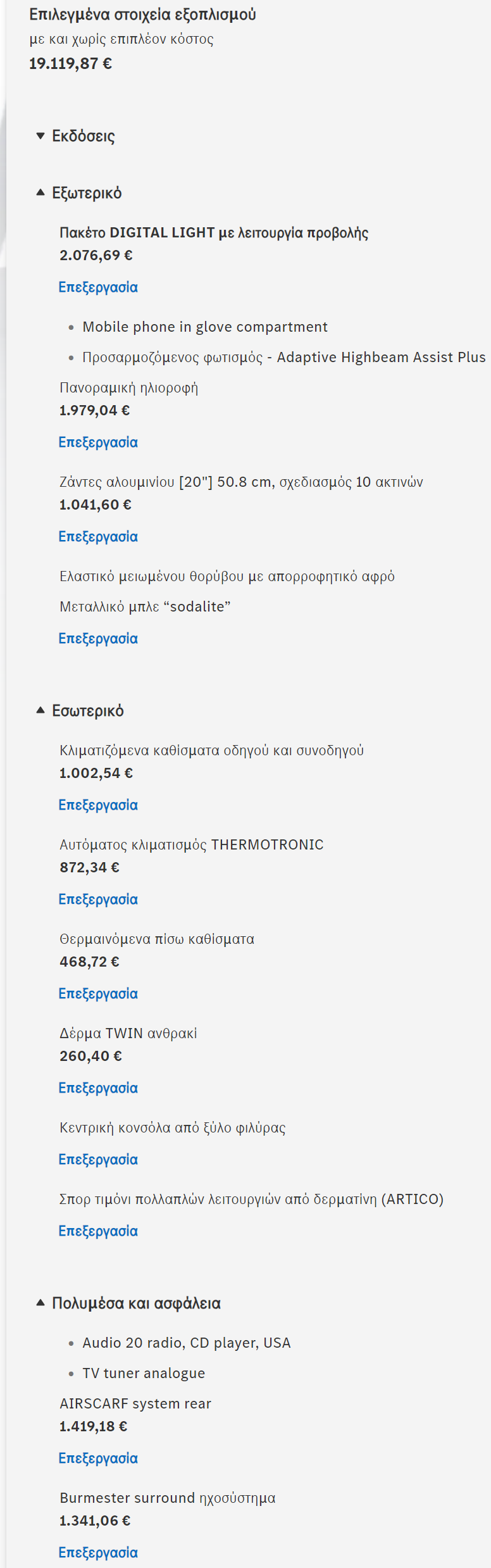Click Επεξεργασία under Κεντρική κονσόλα
491x1568 pixels.
tap(98, 1160)
